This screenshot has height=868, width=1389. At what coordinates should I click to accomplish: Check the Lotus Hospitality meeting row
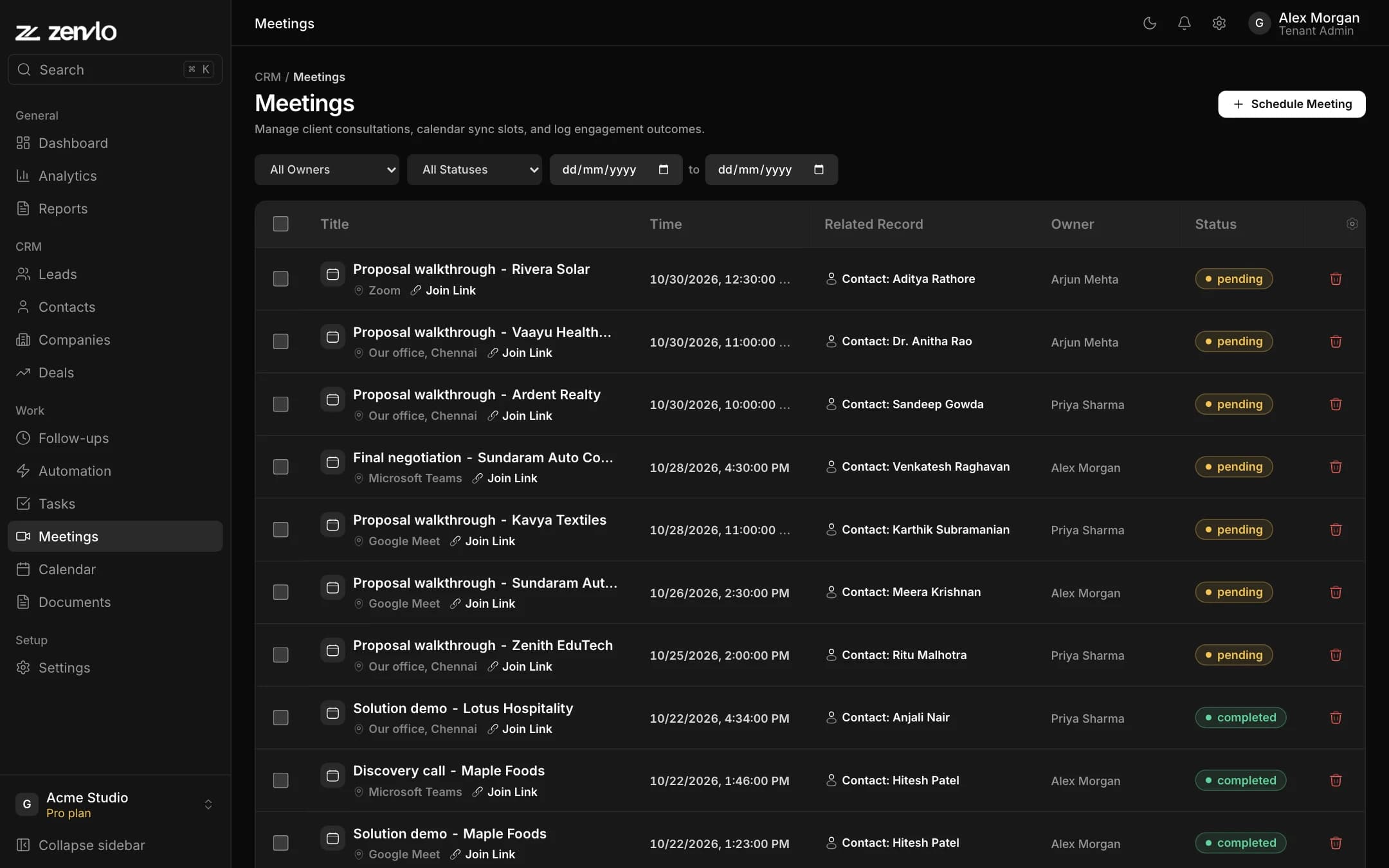pos(280,718)
